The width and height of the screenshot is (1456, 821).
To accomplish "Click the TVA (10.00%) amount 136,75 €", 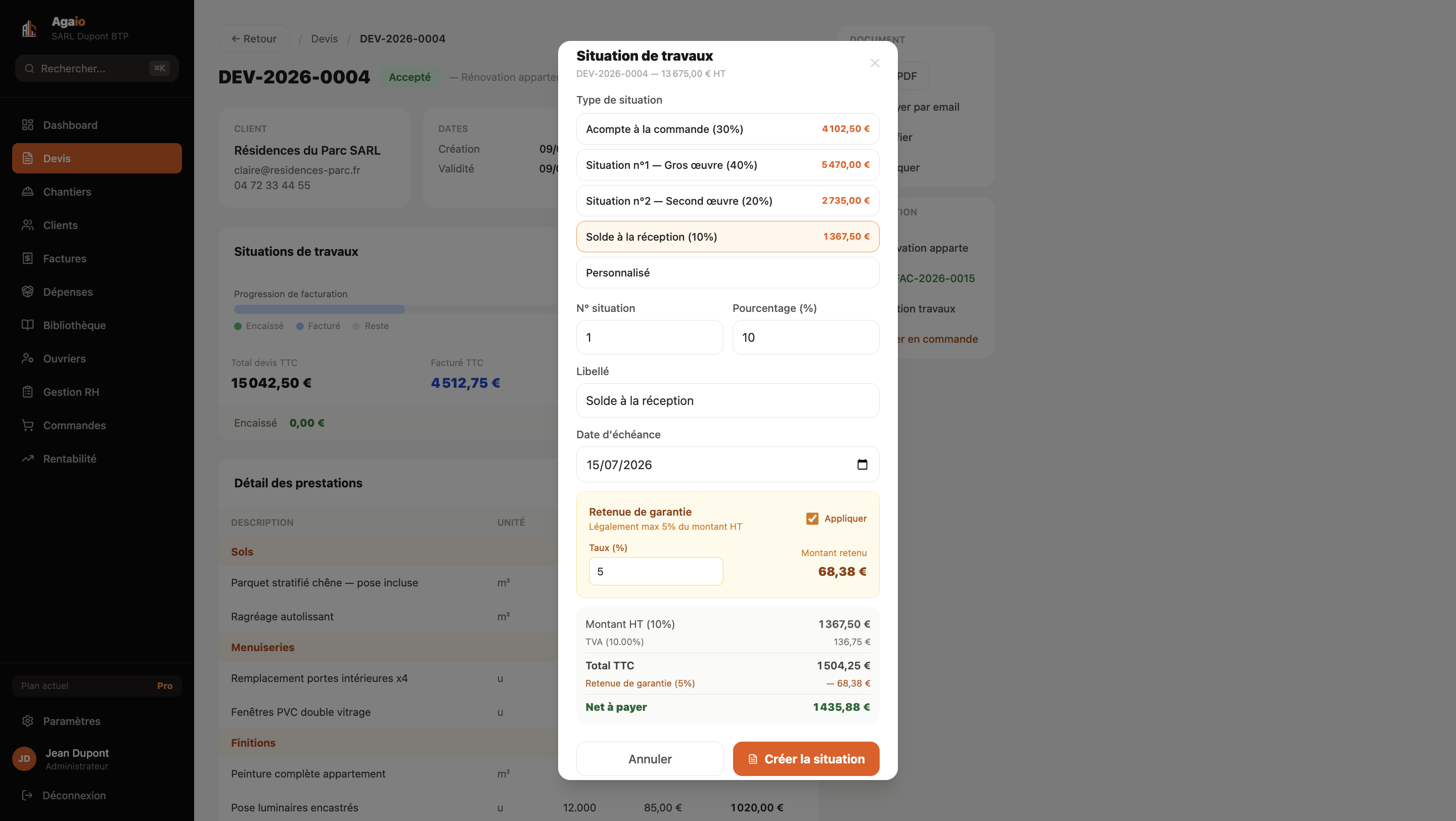I will tap(852, 642).
